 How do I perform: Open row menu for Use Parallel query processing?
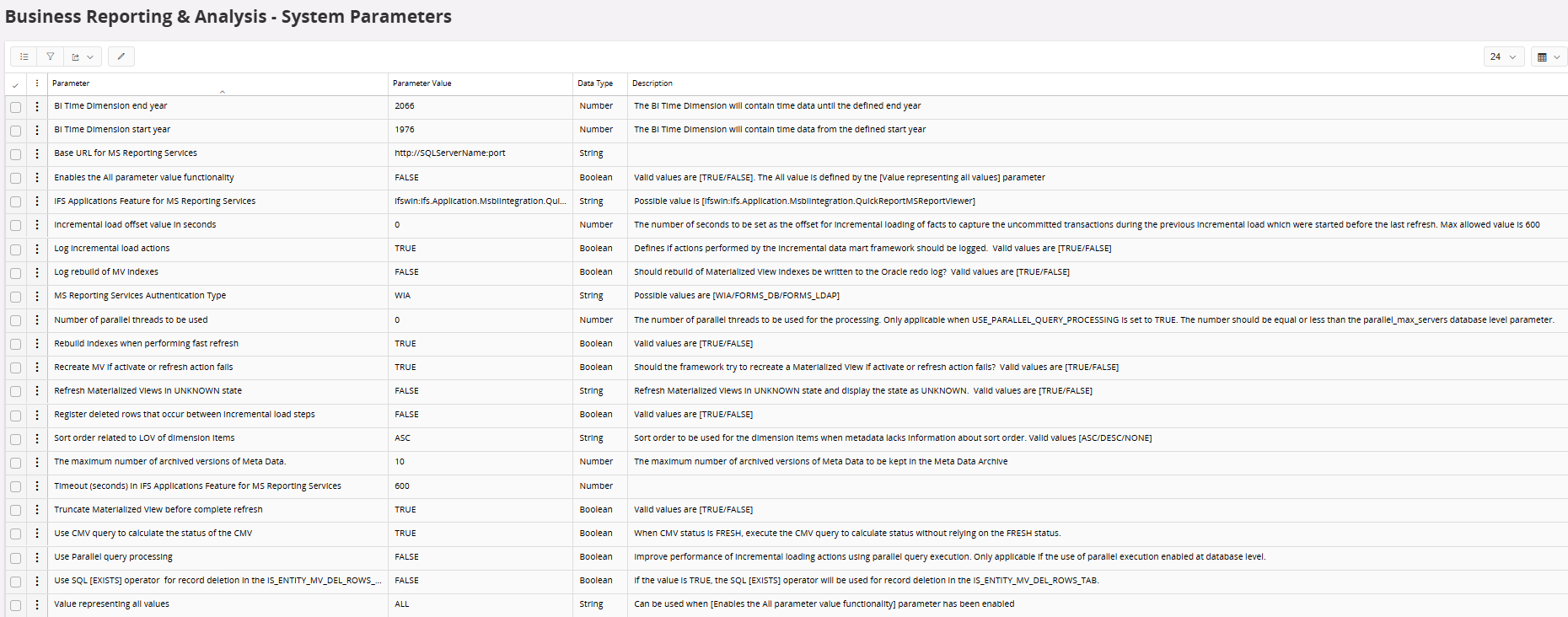(x=37, y=557)
